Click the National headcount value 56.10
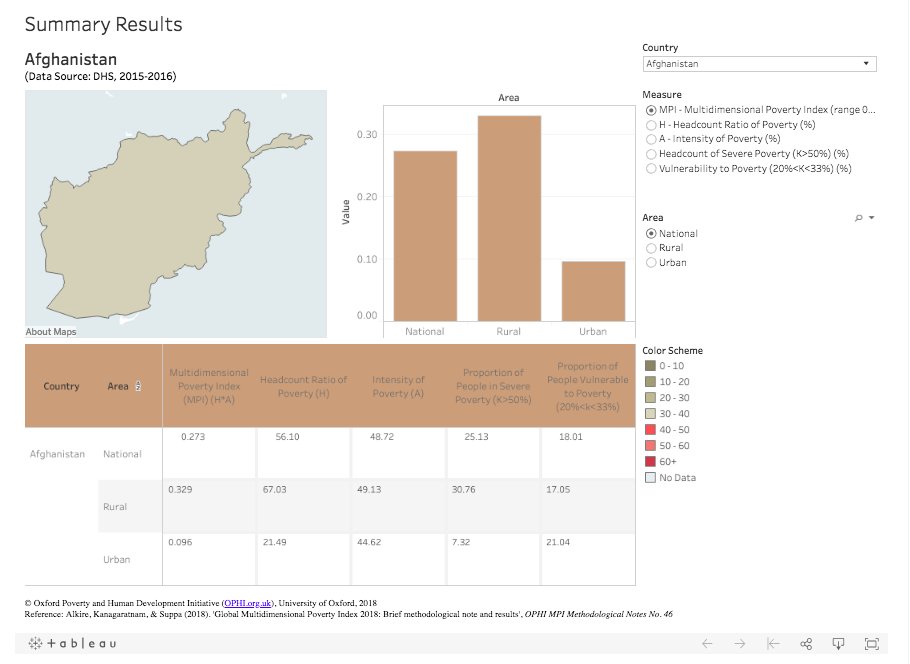 click(287, 436)
